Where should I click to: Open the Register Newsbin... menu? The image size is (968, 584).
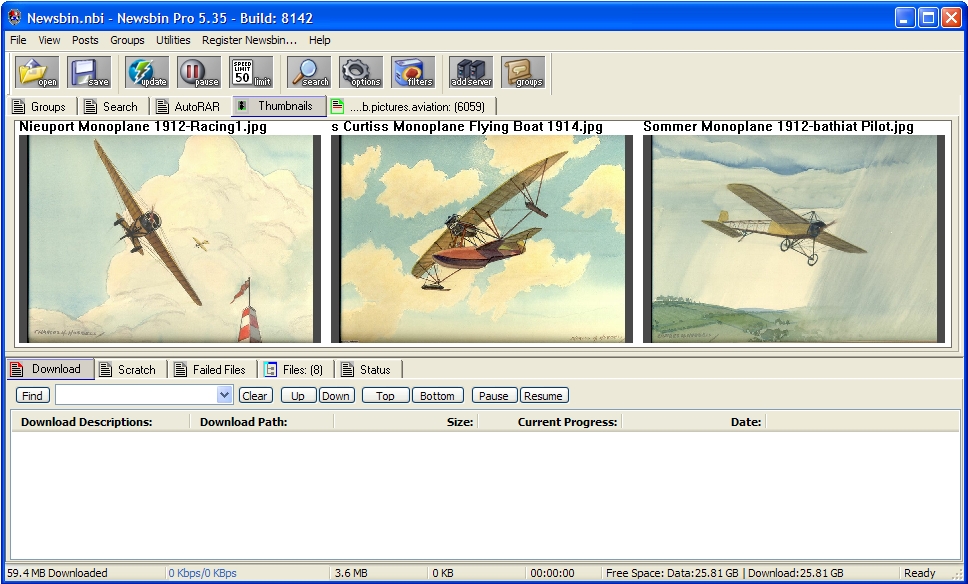(249, 40)
